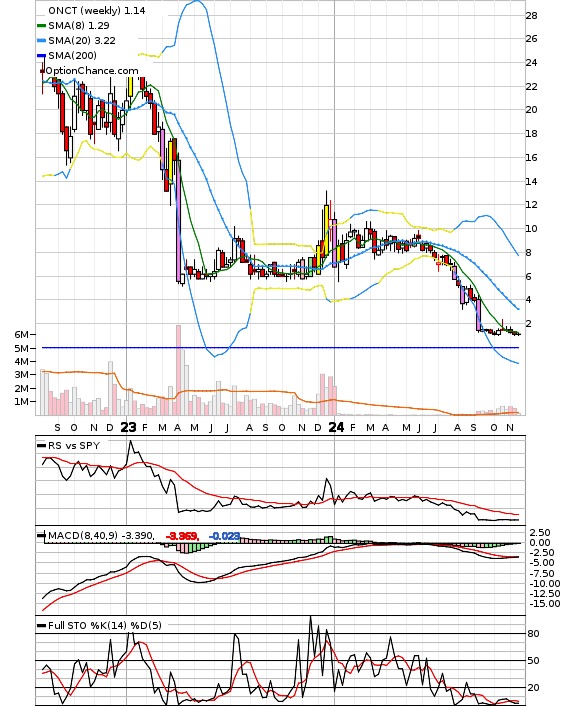Click the 80 level stochastic axis label
Screen dimensions: 566x706
click(x=533, y=634)
